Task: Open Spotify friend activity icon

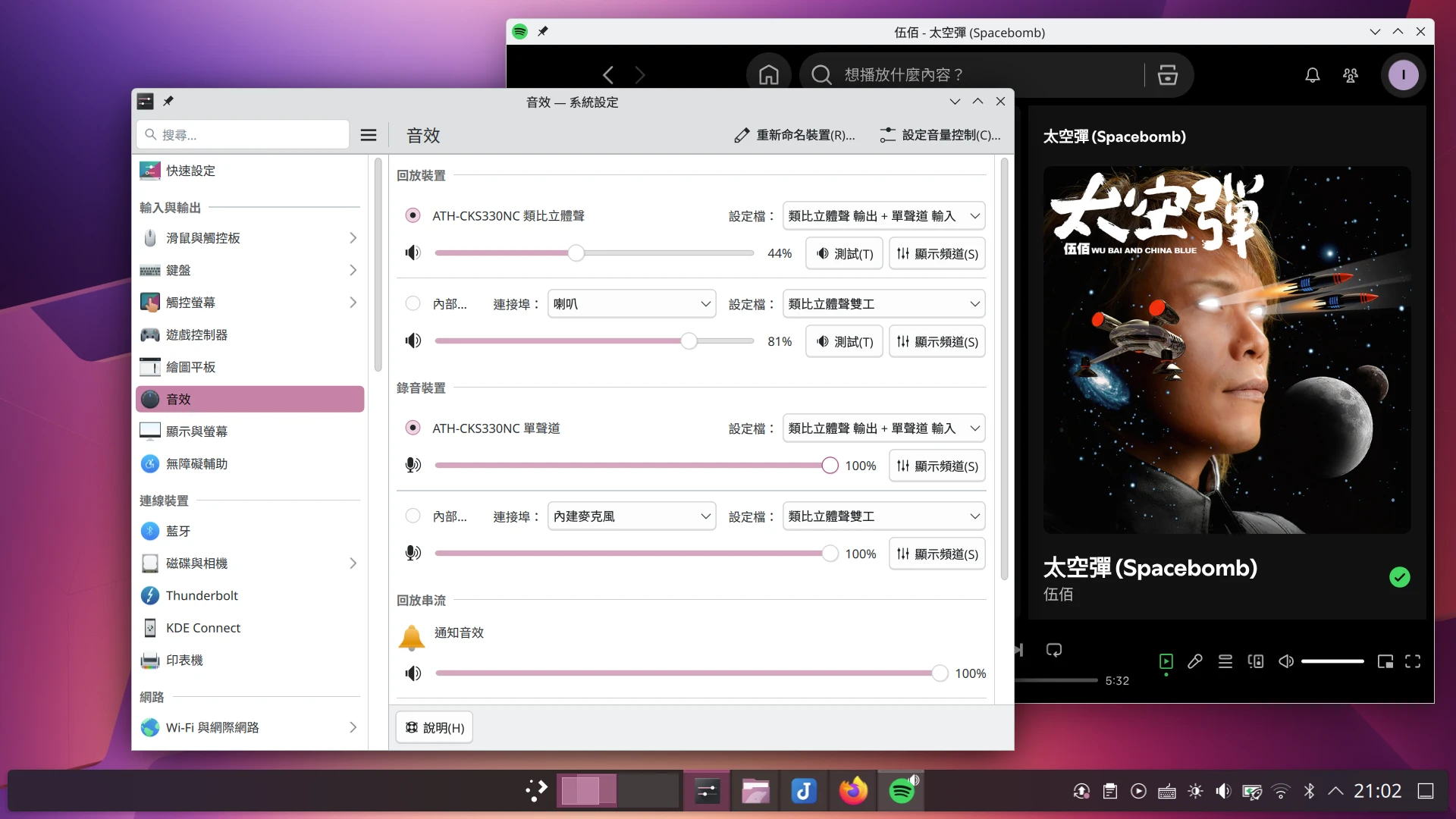Action: pos(1350,75)
